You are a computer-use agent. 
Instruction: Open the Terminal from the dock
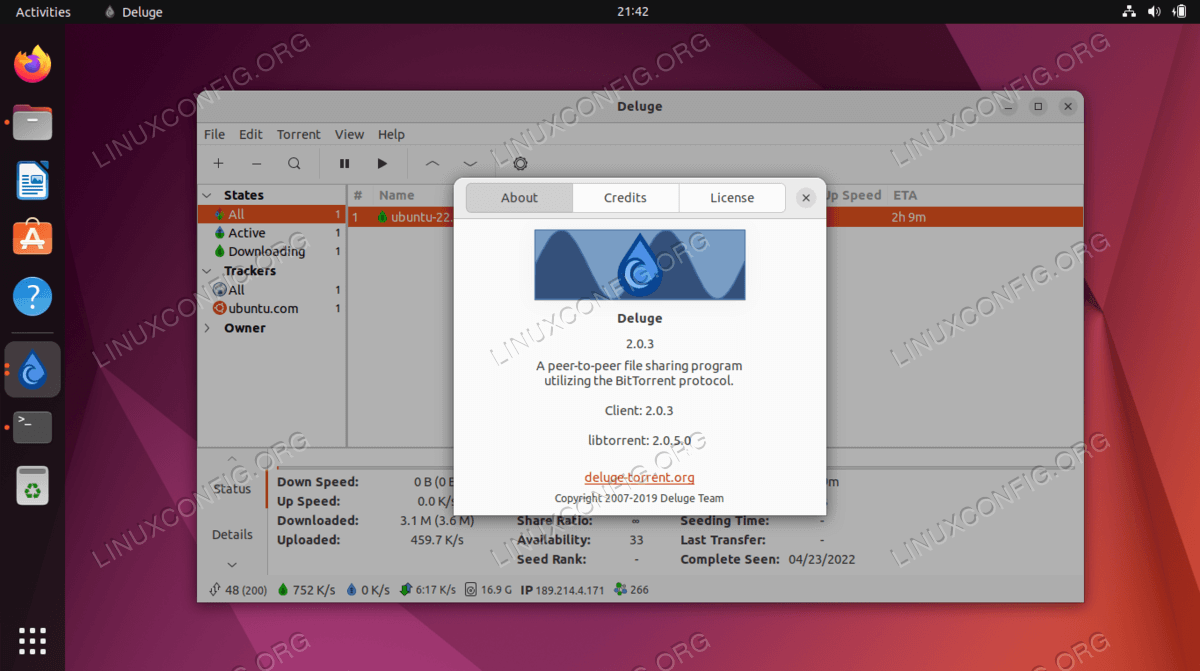pyautogui.click(x=33, y=427)
